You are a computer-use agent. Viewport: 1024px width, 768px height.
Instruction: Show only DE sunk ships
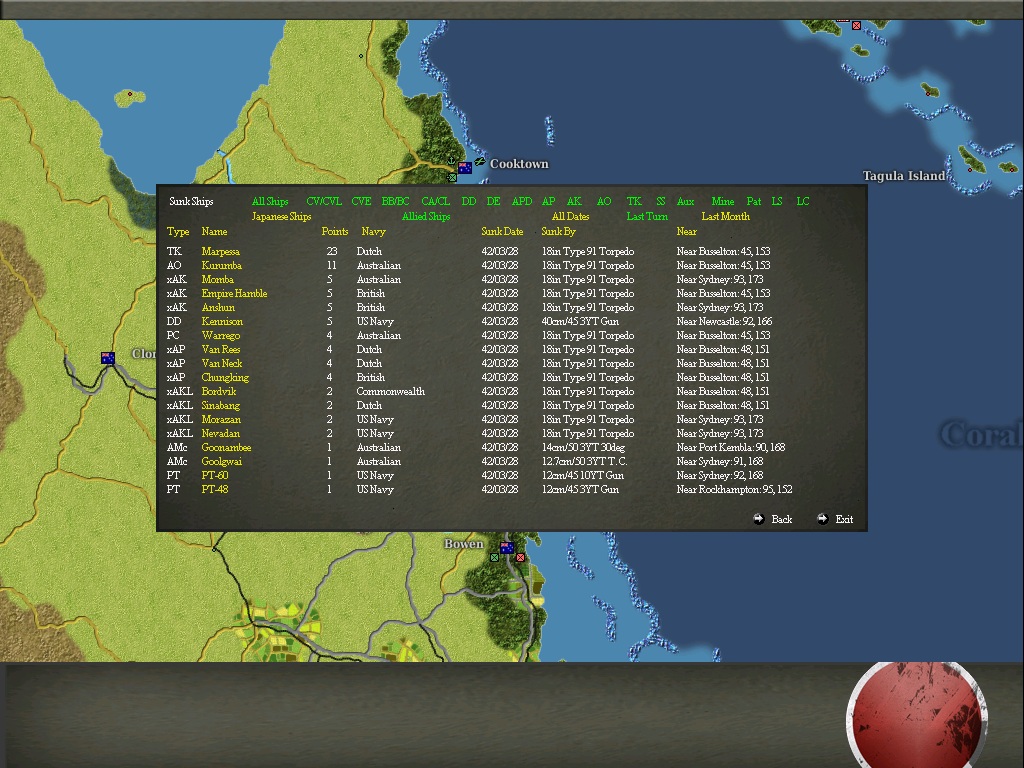494,201
